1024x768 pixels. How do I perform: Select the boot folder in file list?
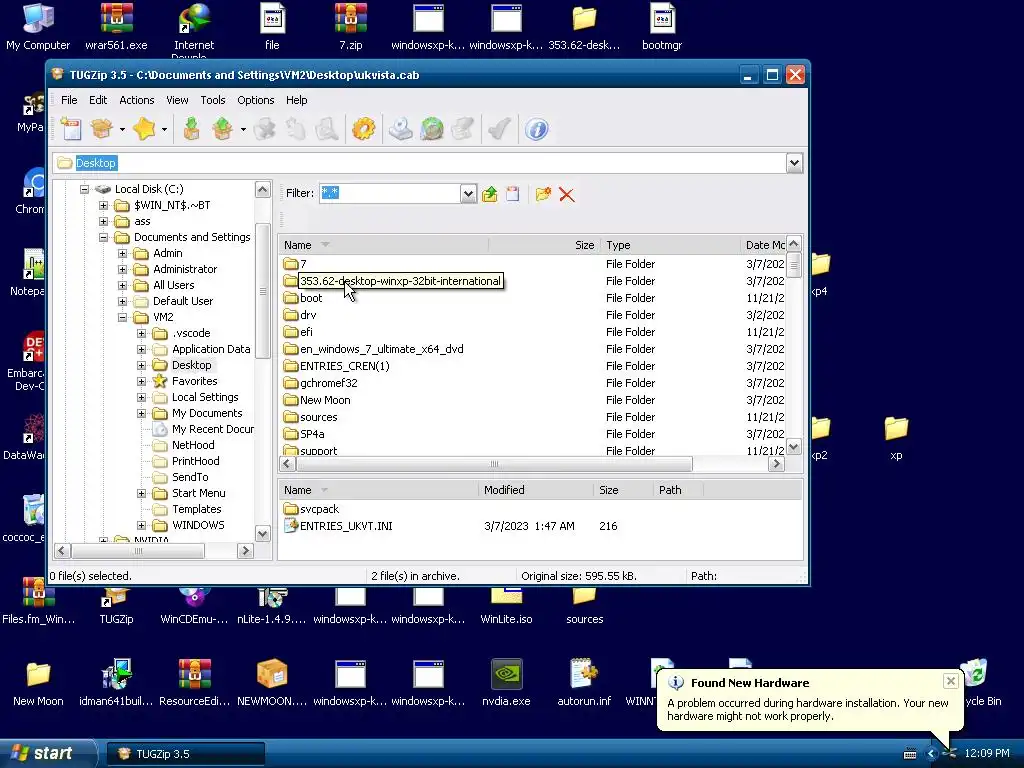tap(311, 298)
